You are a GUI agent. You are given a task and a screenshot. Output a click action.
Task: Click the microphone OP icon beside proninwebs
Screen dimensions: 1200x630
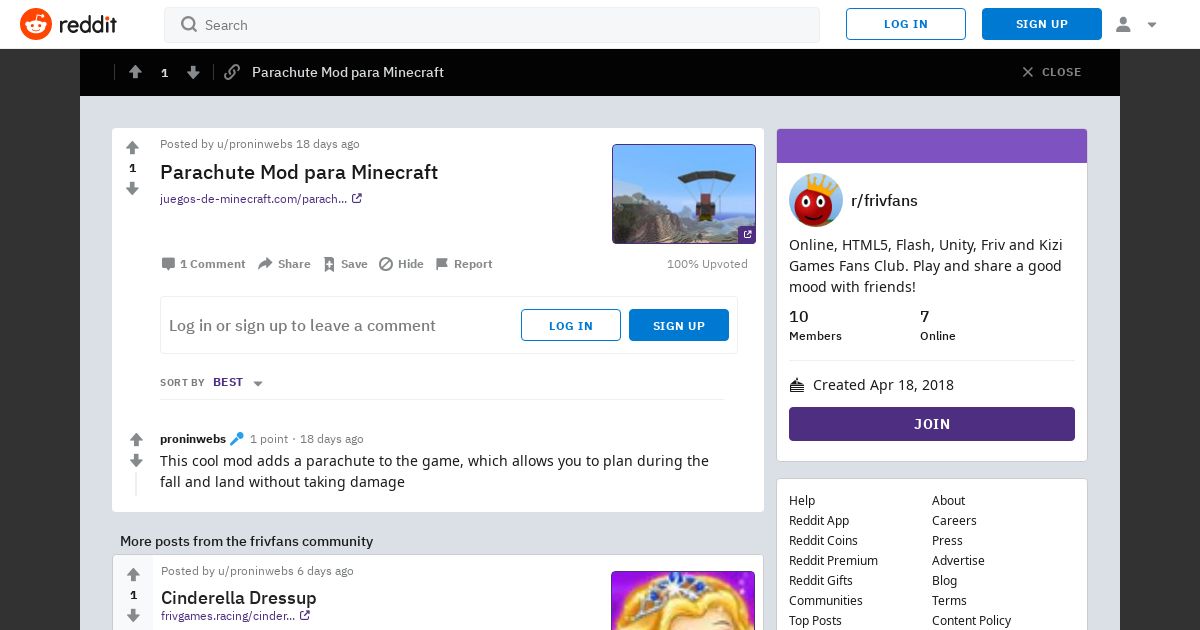(x=237, y=439)
